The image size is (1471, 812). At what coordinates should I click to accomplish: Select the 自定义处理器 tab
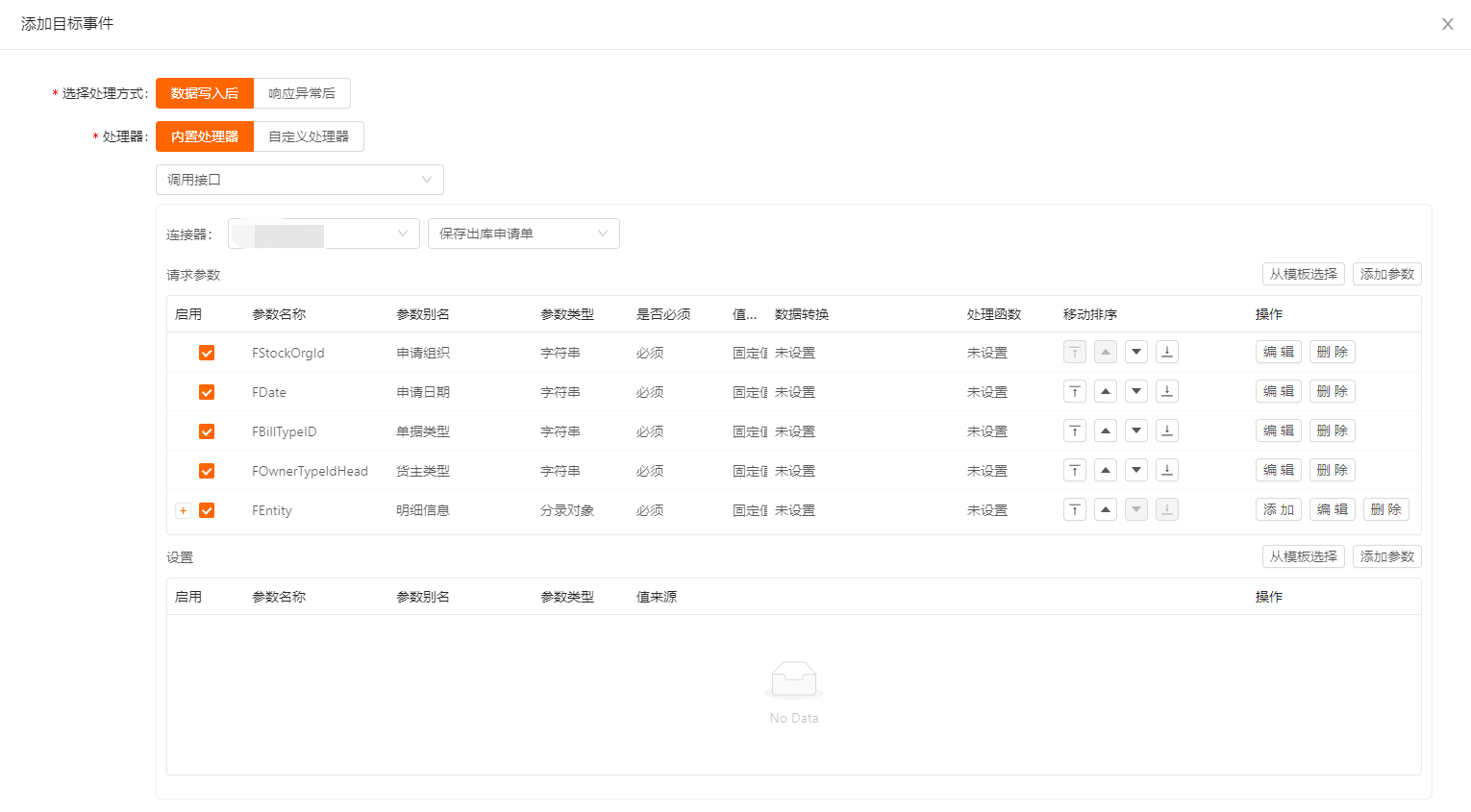click(x=309, y=136)
